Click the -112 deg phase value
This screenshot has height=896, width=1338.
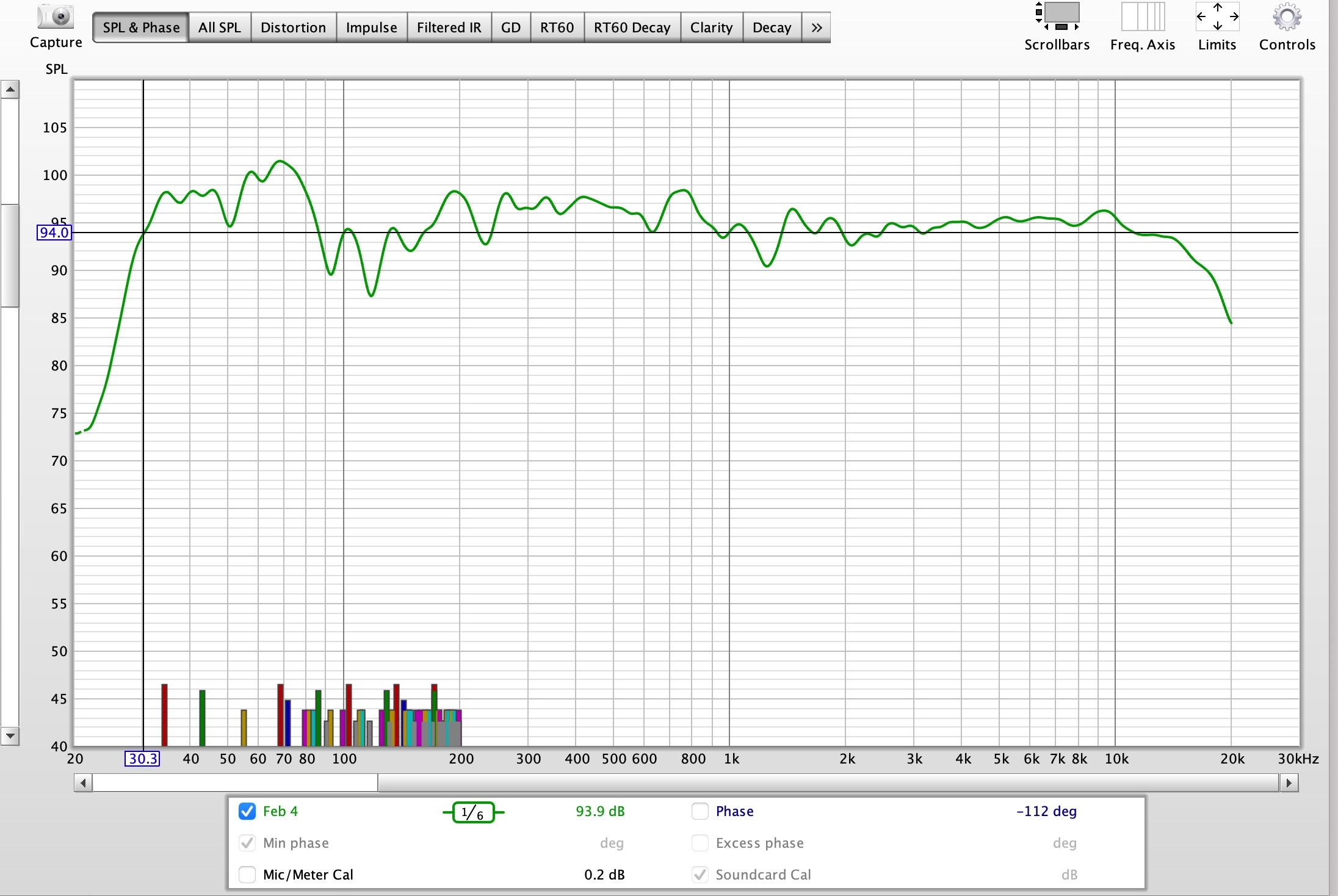pyautogui.click(x=1046, y=811)
